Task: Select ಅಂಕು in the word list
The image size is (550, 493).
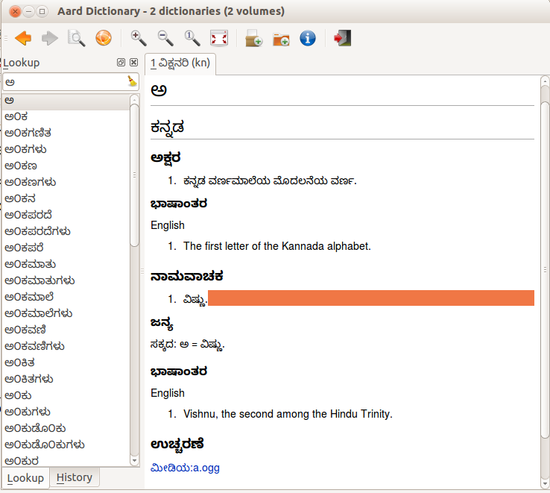Action: [66, 395]
